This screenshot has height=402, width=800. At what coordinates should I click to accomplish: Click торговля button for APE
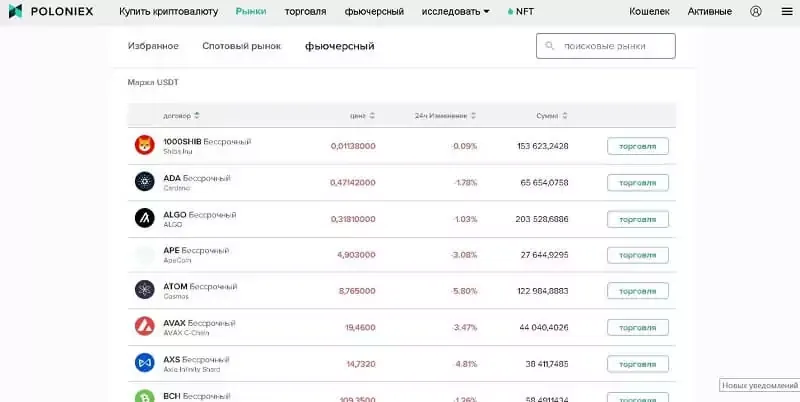pyautogui.click(x=638, y=255)
